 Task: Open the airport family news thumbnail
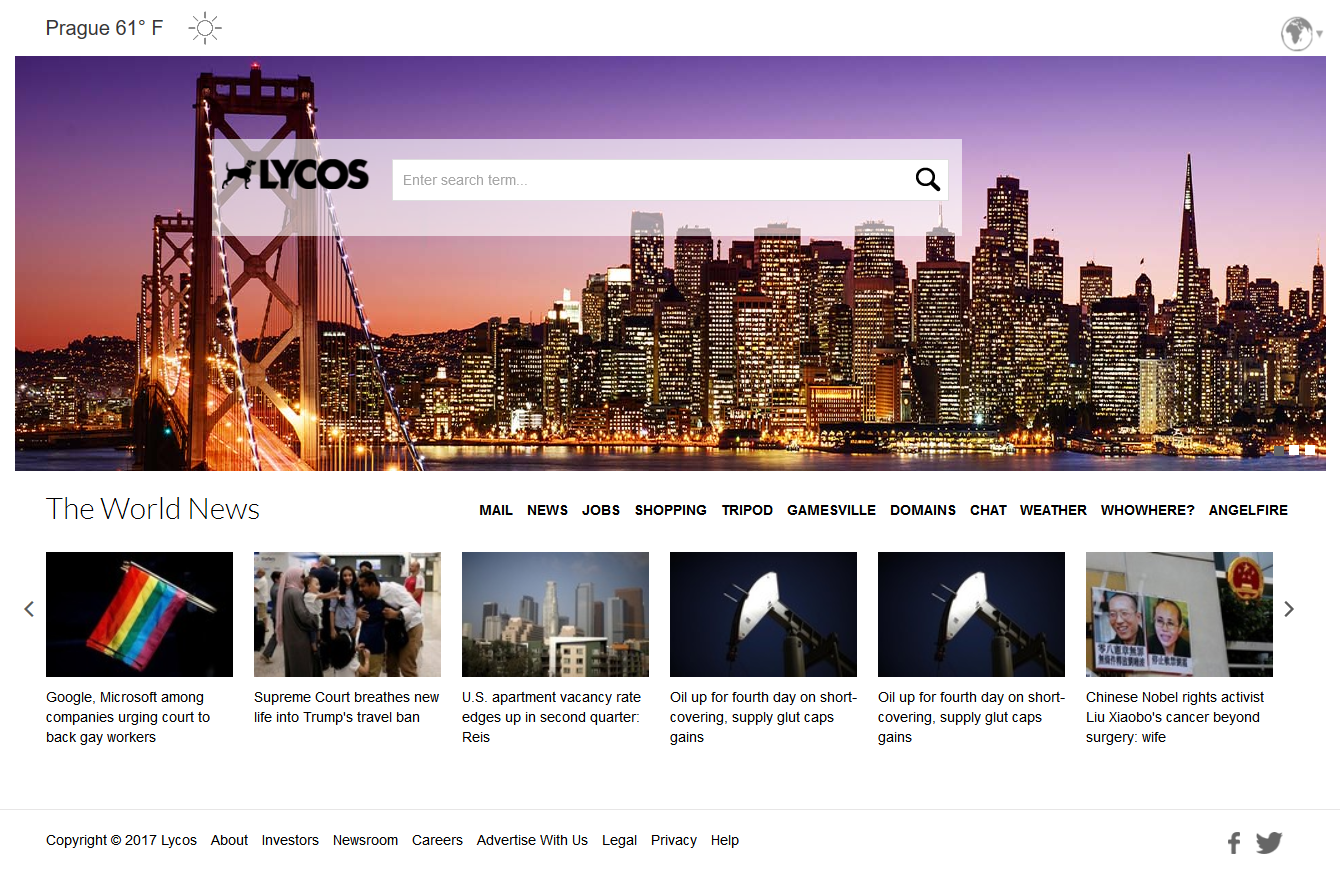point(347,614)
